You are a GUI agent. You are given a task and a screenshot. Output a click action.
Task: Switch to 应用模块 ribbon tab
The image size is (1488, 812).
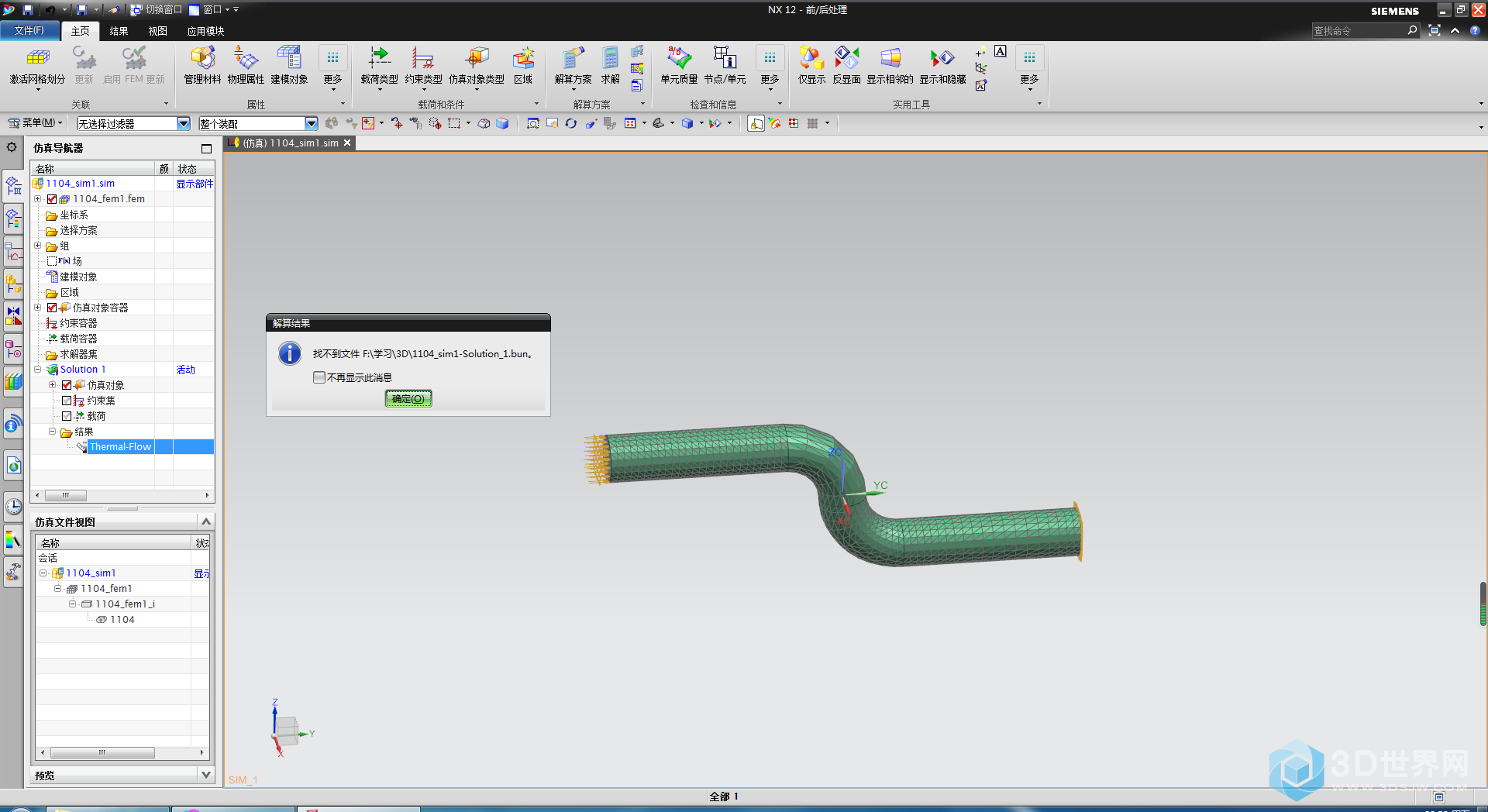tap(205, 31)
